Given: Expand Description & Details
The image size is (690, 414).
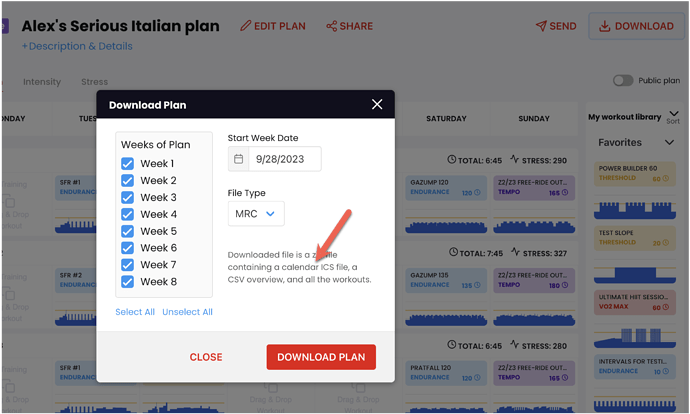Looking at the screenshot, I should 77,46.
